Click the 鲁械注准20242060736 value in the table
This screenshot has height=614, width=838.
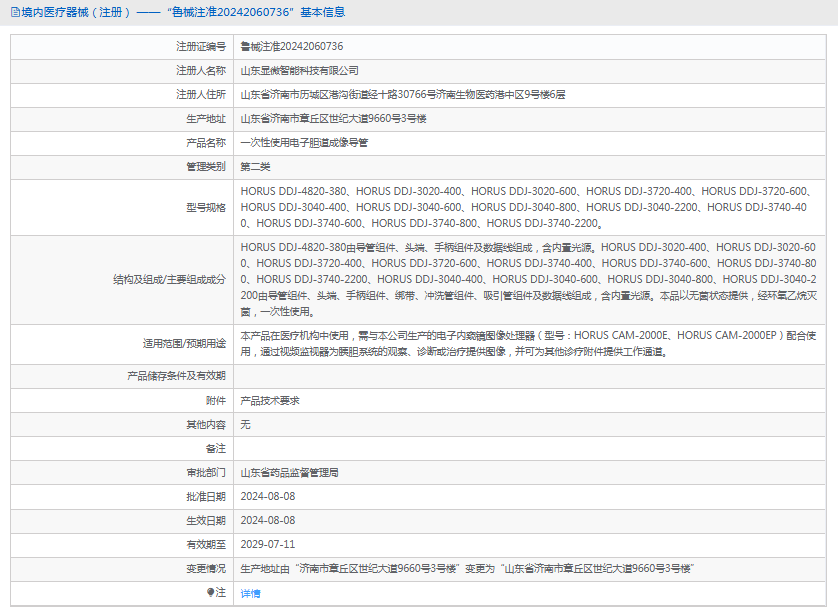pos(292,47)
